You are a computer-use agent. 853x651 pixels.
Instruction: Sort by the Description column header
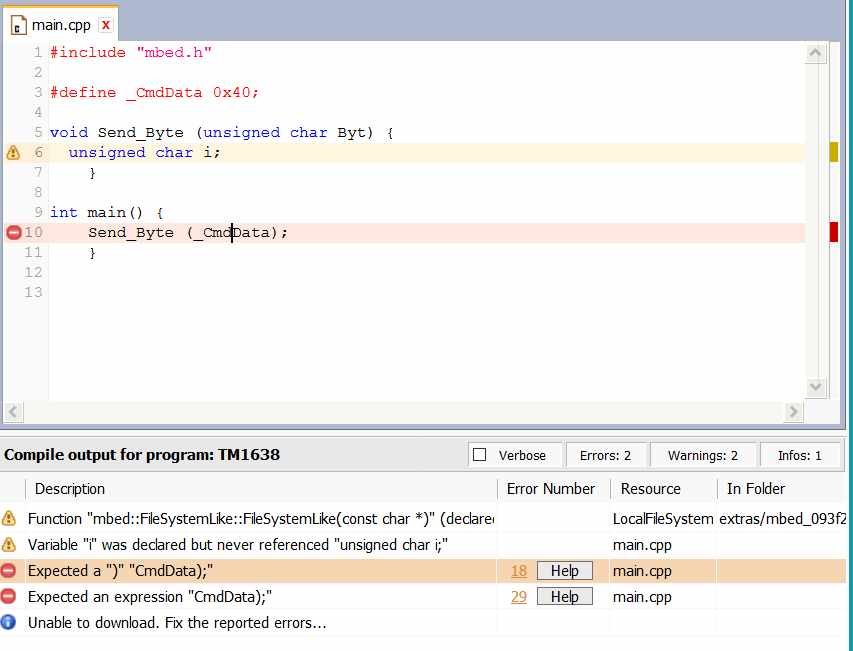pyautogui.click(x=70, y=489)
